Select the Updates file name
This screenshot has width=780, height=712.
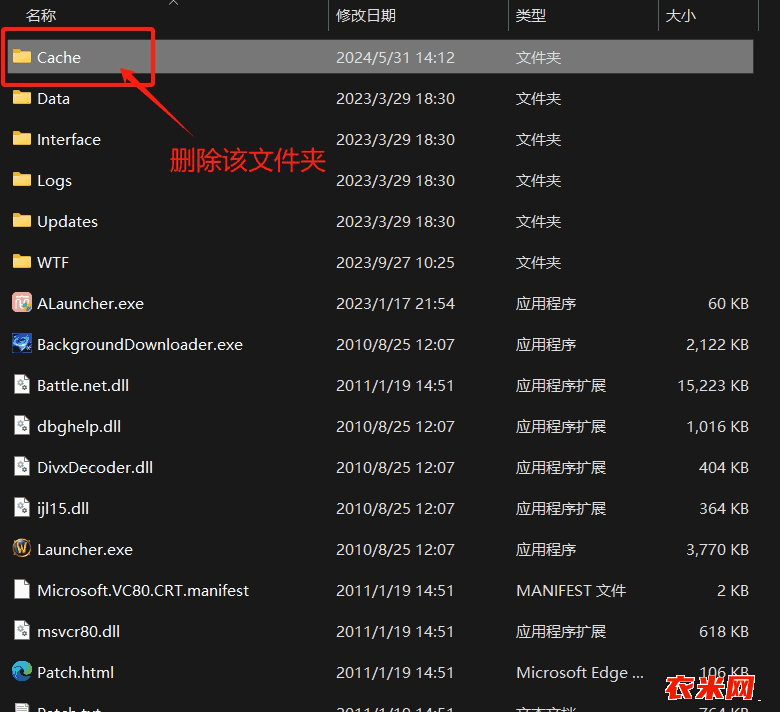click(x=67, y=221)
